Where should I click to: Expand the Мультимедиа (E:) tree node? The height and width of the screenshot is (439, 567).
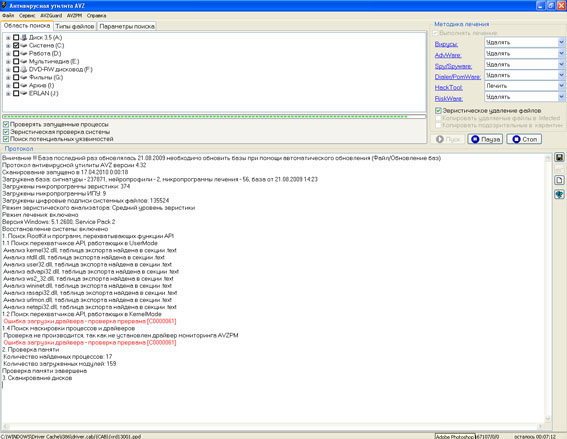point(8,61)
